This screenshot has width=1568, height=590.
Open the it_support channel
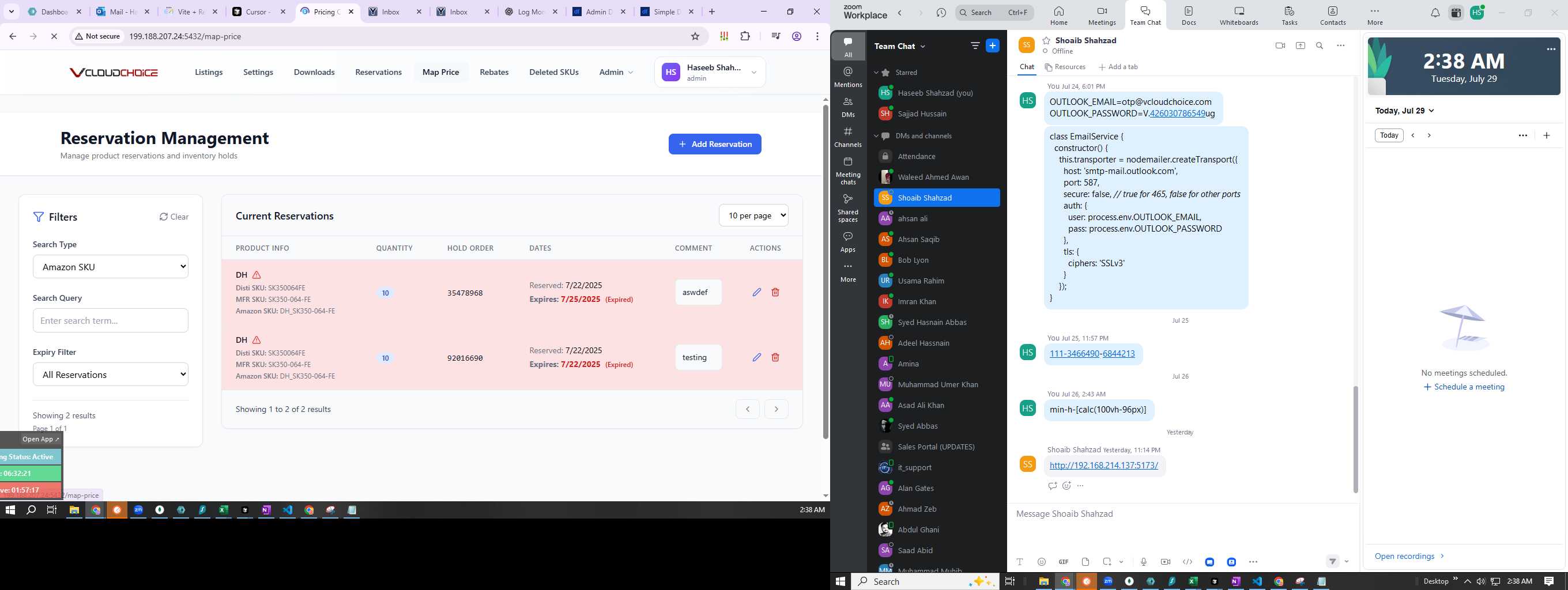(937, 467)
